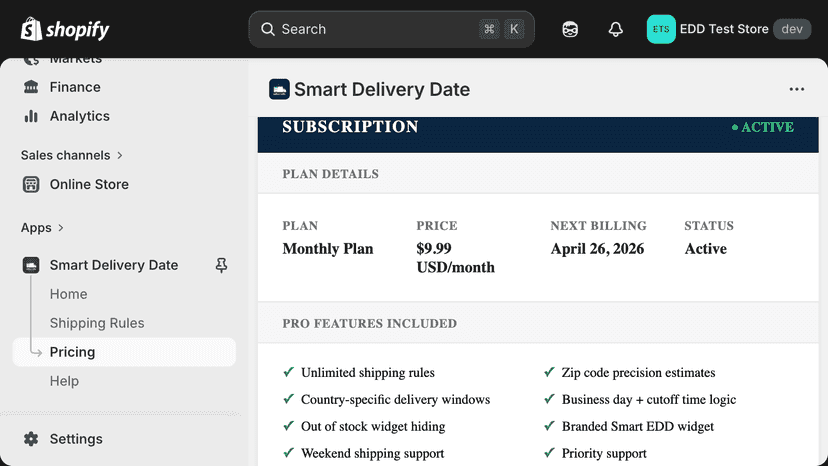Open the Sidekick assistant face icon
The image size is (828, 466).
point(570,29)
